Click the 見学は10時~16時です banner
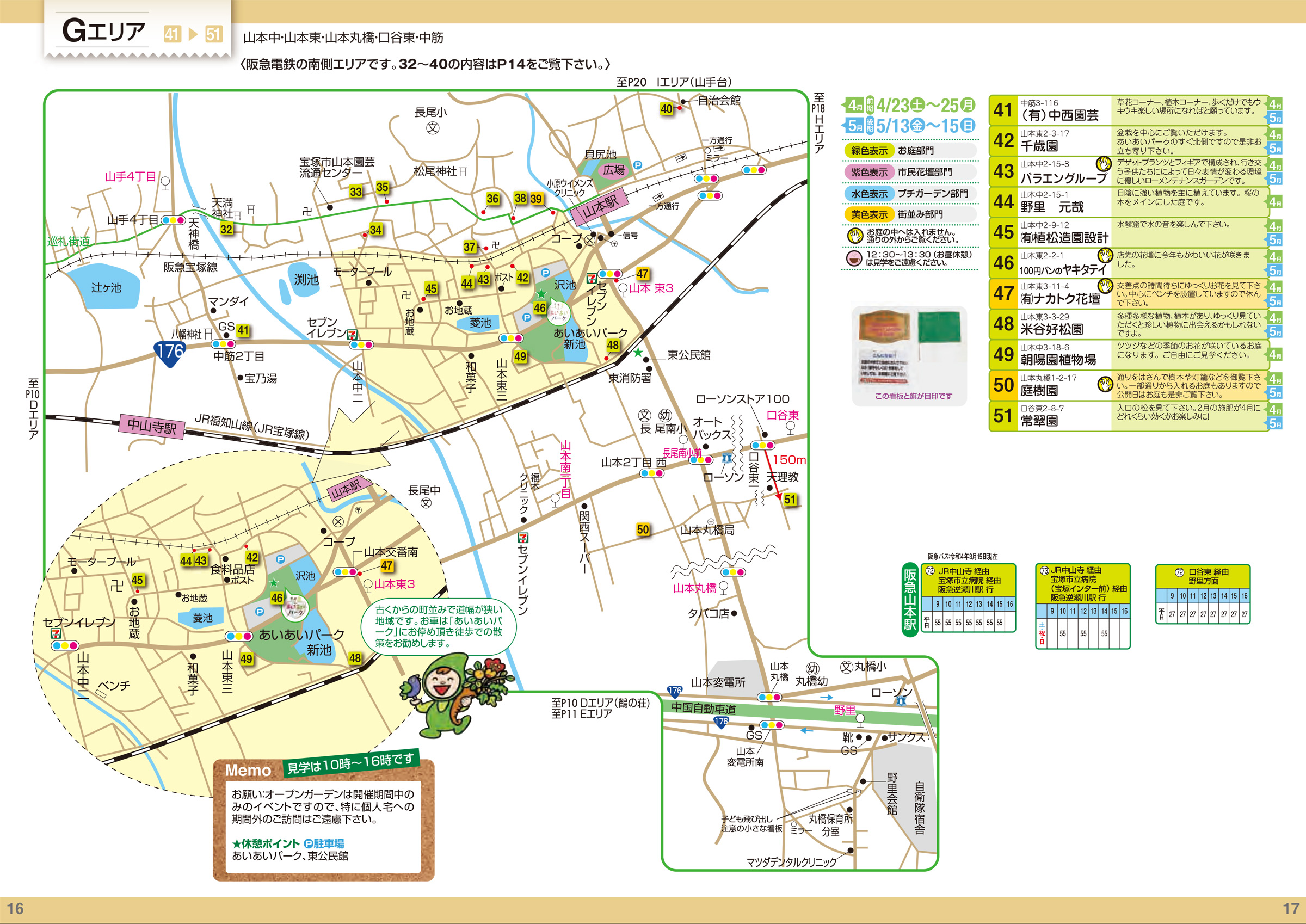 click(350, 763)
